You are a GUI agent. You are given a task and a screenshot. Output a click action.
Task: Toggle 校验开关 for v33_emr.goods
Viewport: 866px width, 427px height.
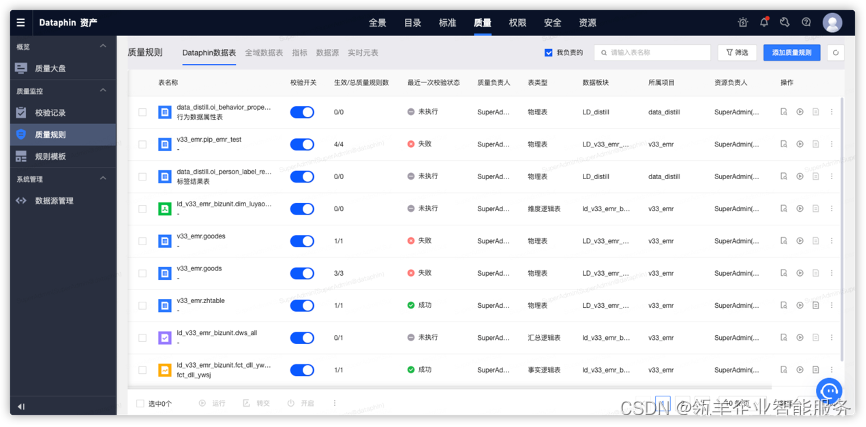click(302, 273)
